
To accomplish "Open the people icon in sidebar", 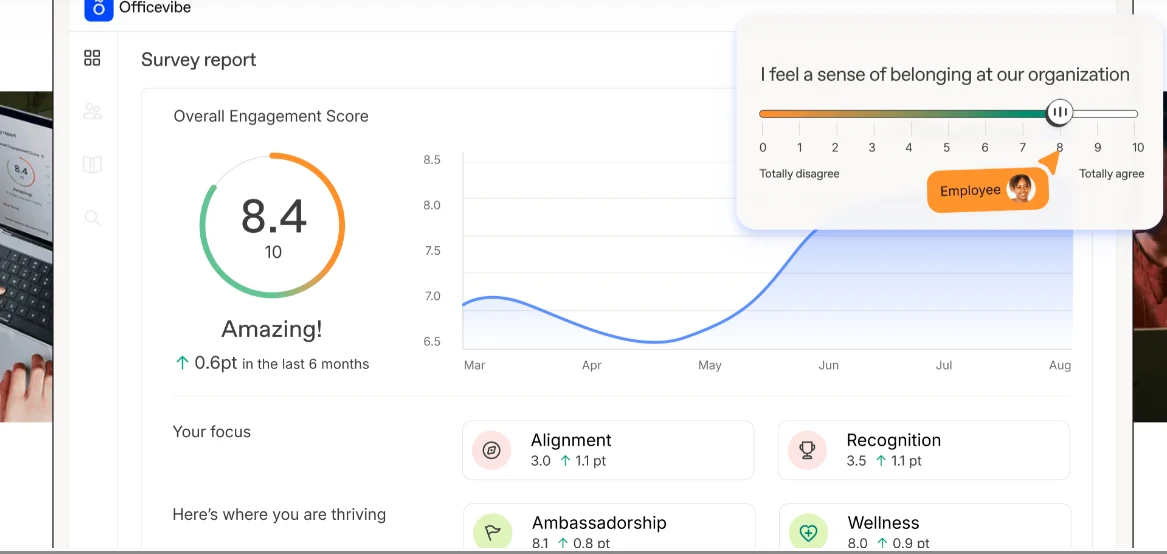I will [x=92, y=111].
